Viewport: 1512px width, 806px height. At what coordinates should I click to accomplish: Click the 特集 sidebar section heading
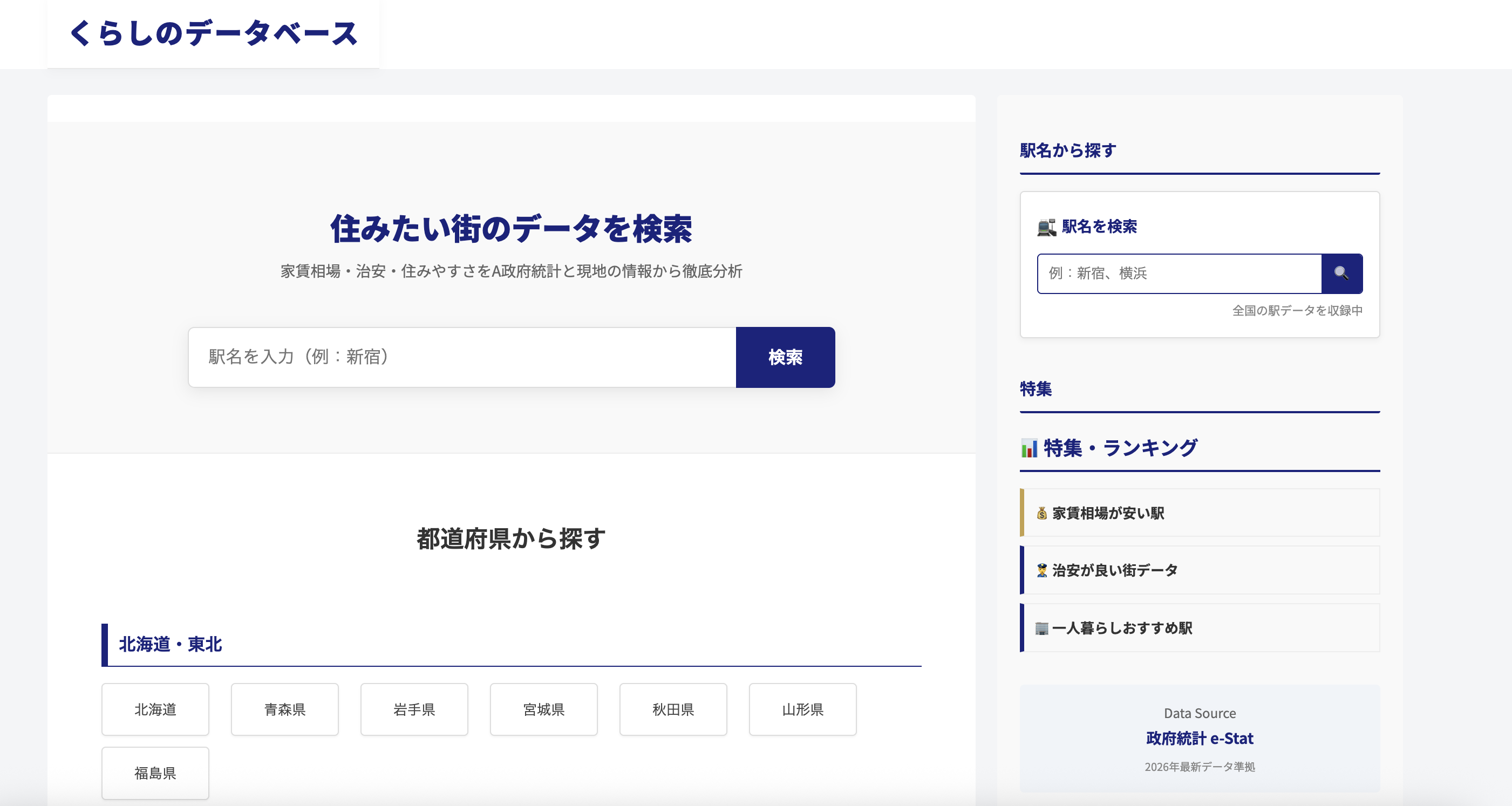(1036, 388)
